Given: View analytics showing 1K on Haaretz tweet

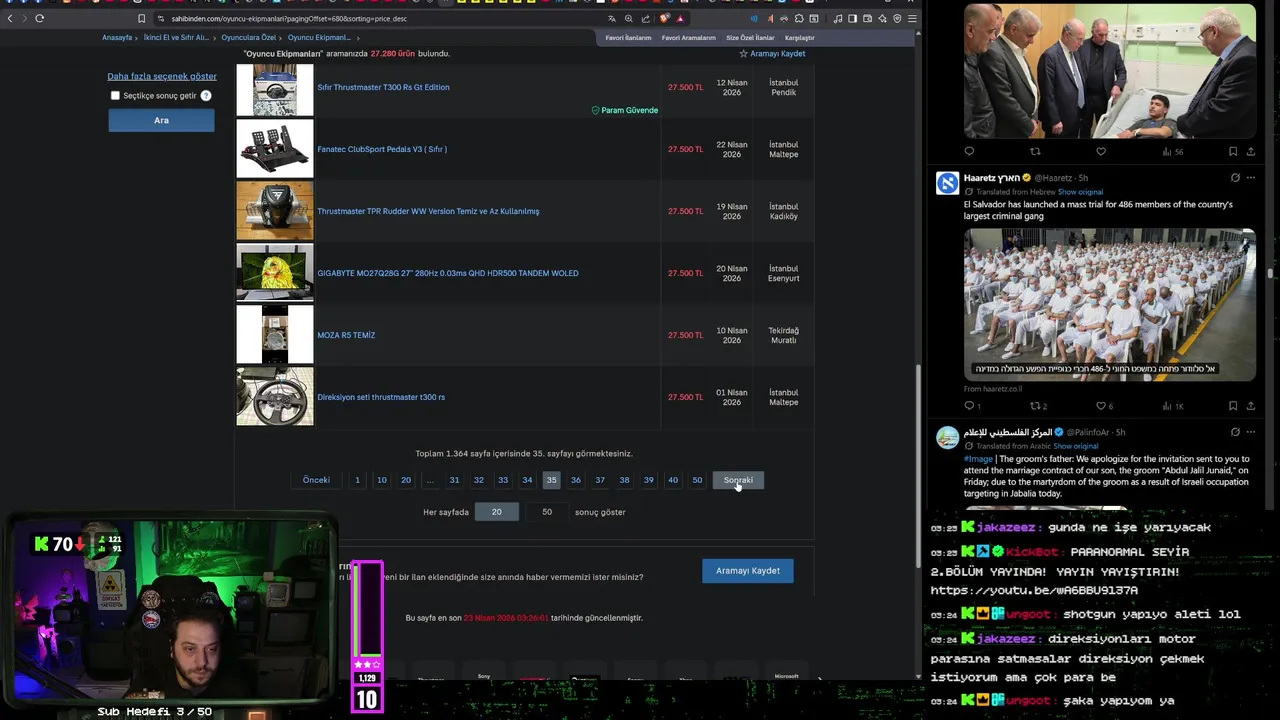Looking at the screenshot, I should (1173, 406).
